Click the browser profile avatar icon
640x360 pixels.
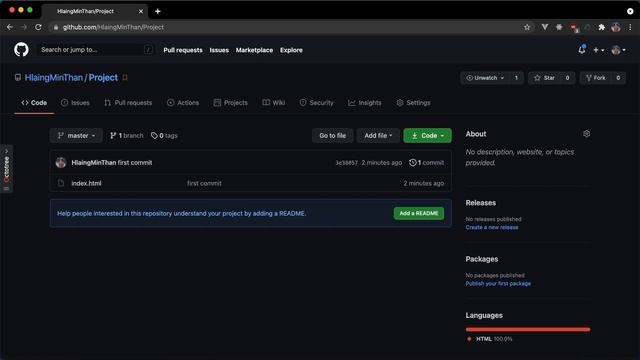click(x=616, y=27)
